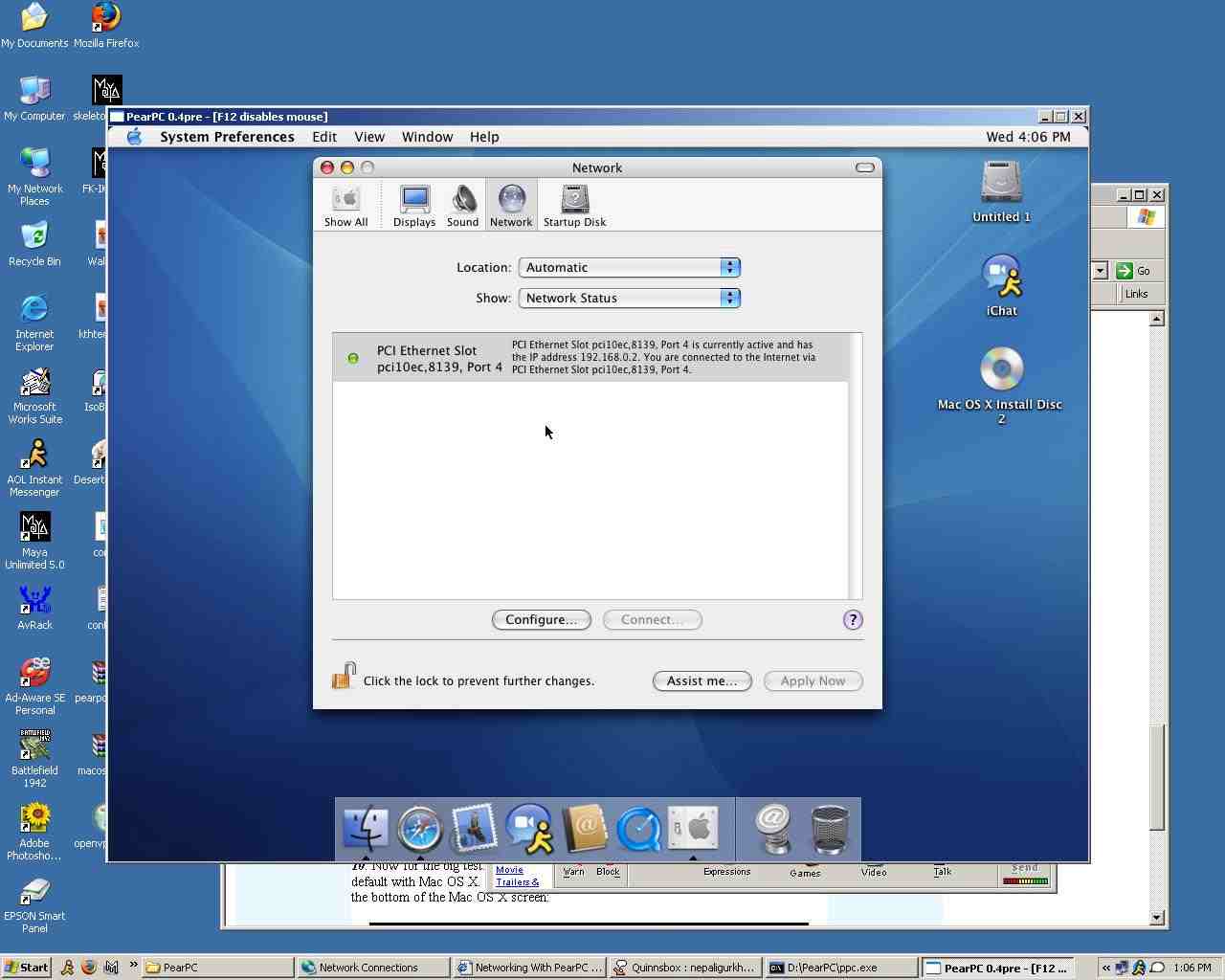
Task: Select Internet Explorer desktop icon
Action: (x=34, y=323)
